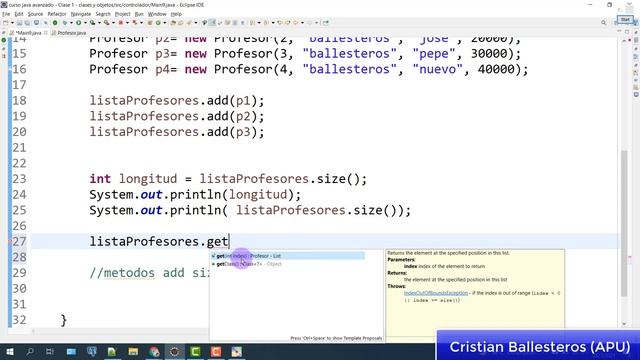Open the Debug configurations dropdown arrow
Image resolution: width=640 pixels, height=360 pixels.
coord(71,23)
